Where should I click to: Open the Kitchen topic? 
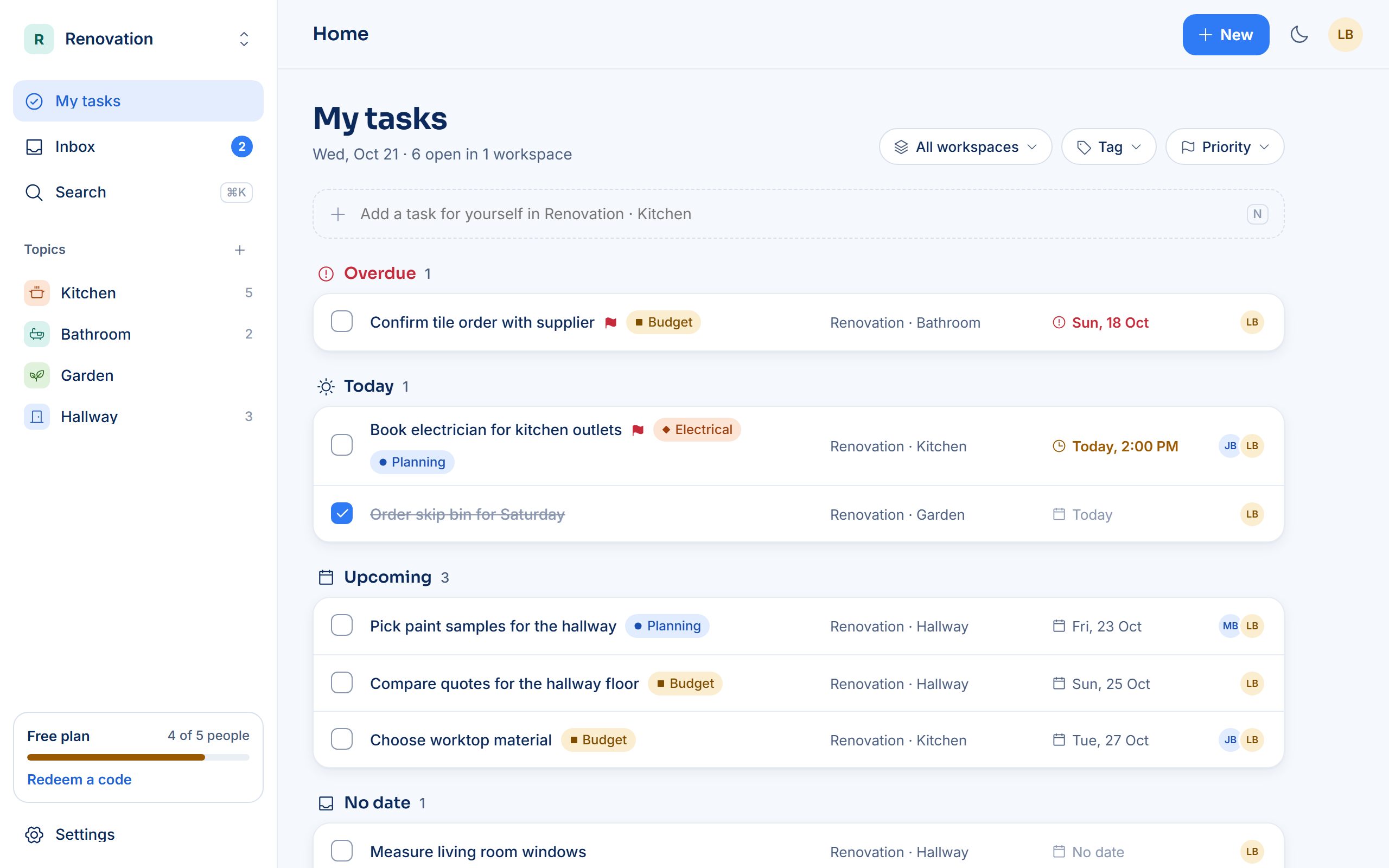click(138, 293)
